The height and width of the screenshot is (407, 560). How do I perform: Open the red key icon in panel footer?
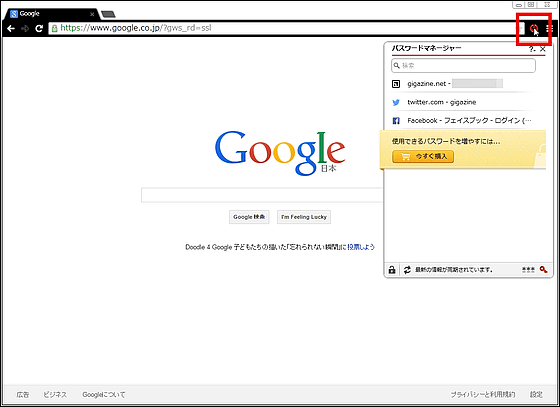point(544,270)
